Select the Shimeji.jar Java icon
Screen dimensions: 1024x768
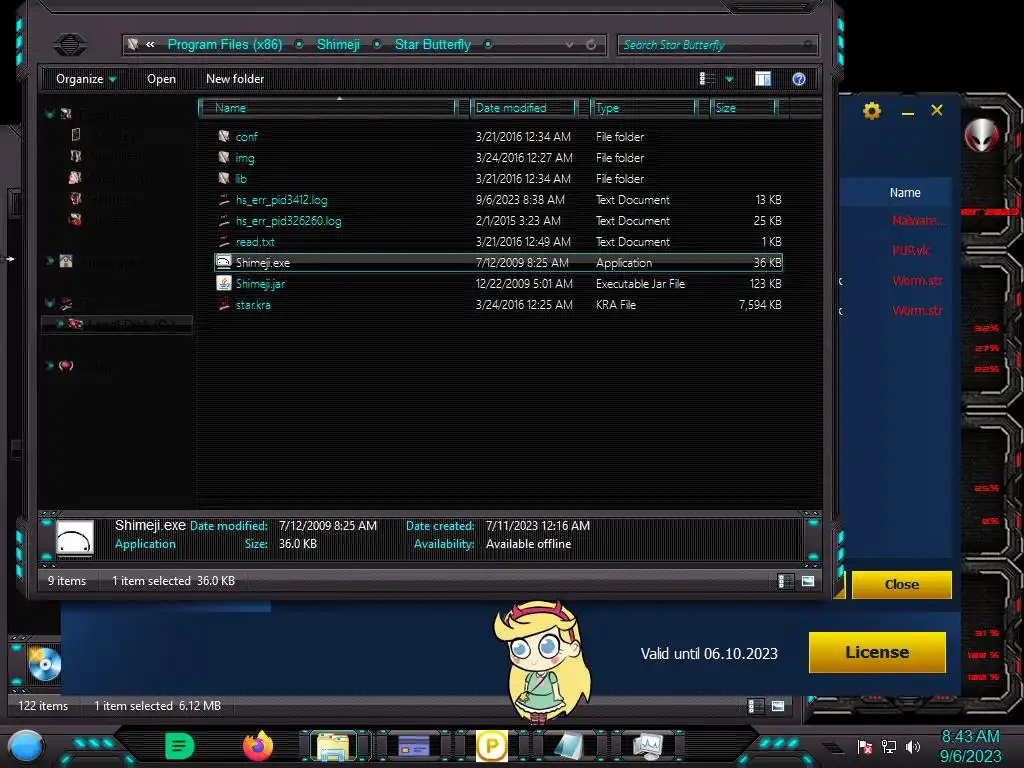click(224, 283)
